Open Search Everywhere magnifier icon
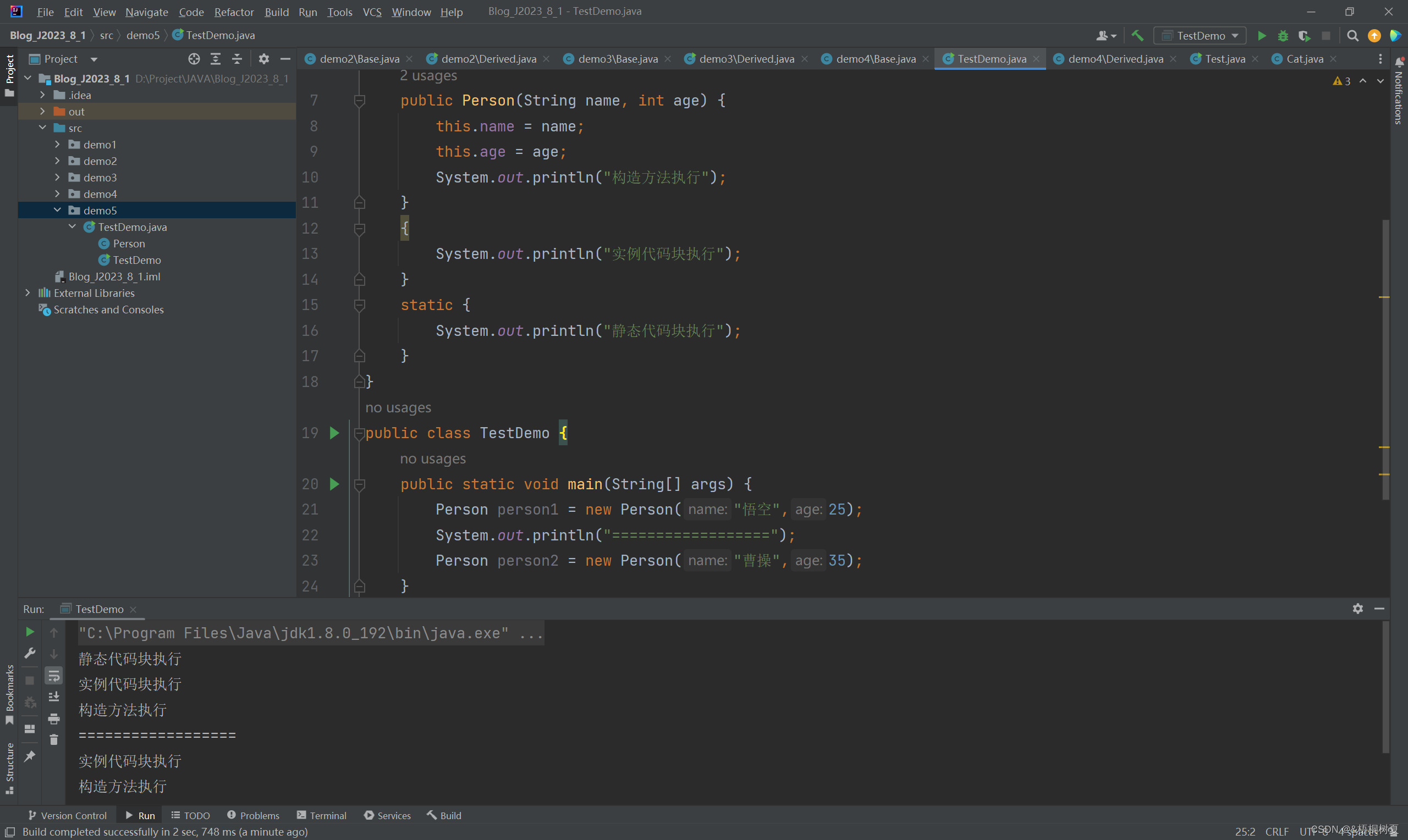Image resolution: width=1408 pixels, height=840 pixels. click(x=1352, y=36)
